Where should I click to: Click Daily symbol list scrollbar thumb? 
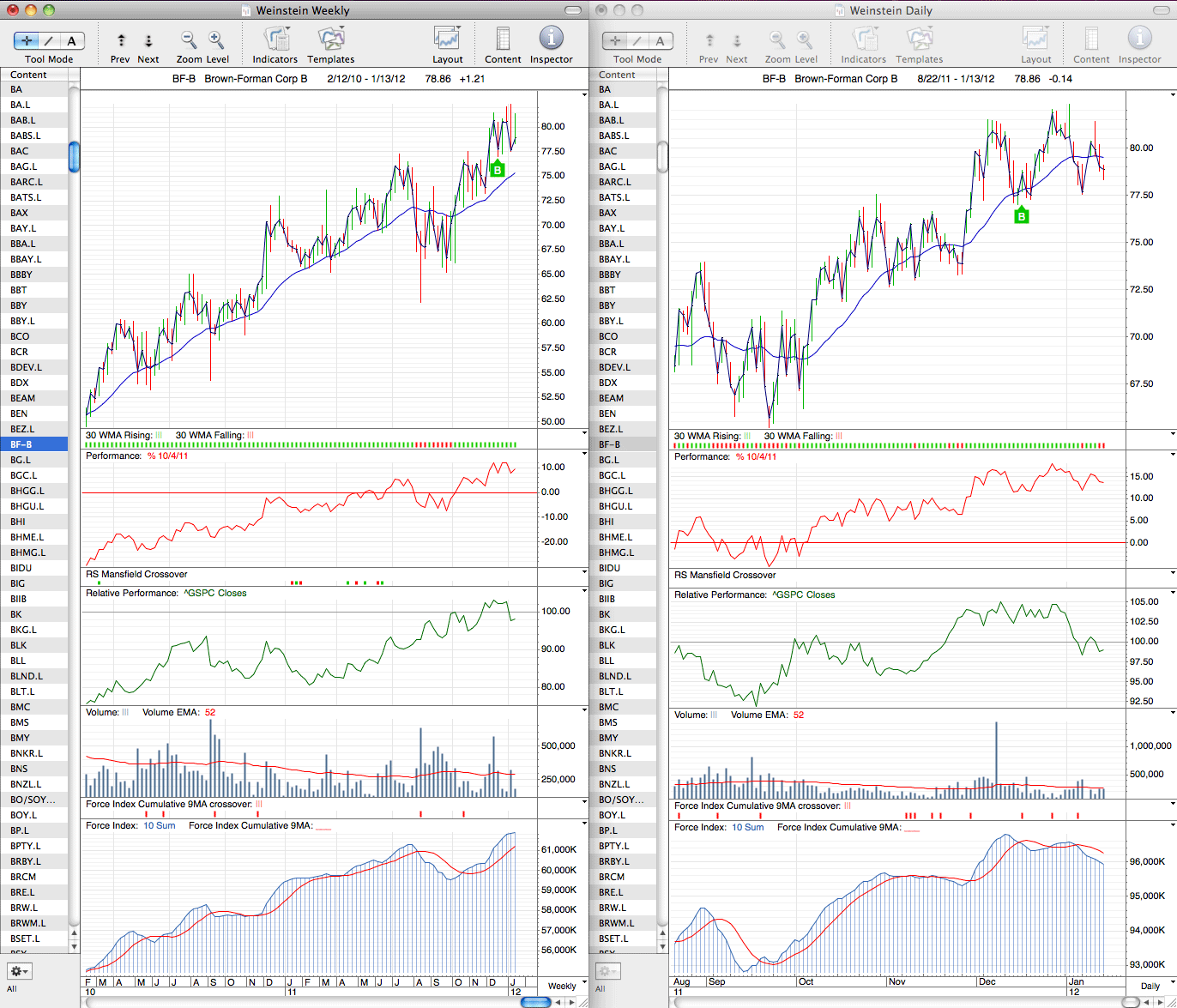tap(662, 157)
